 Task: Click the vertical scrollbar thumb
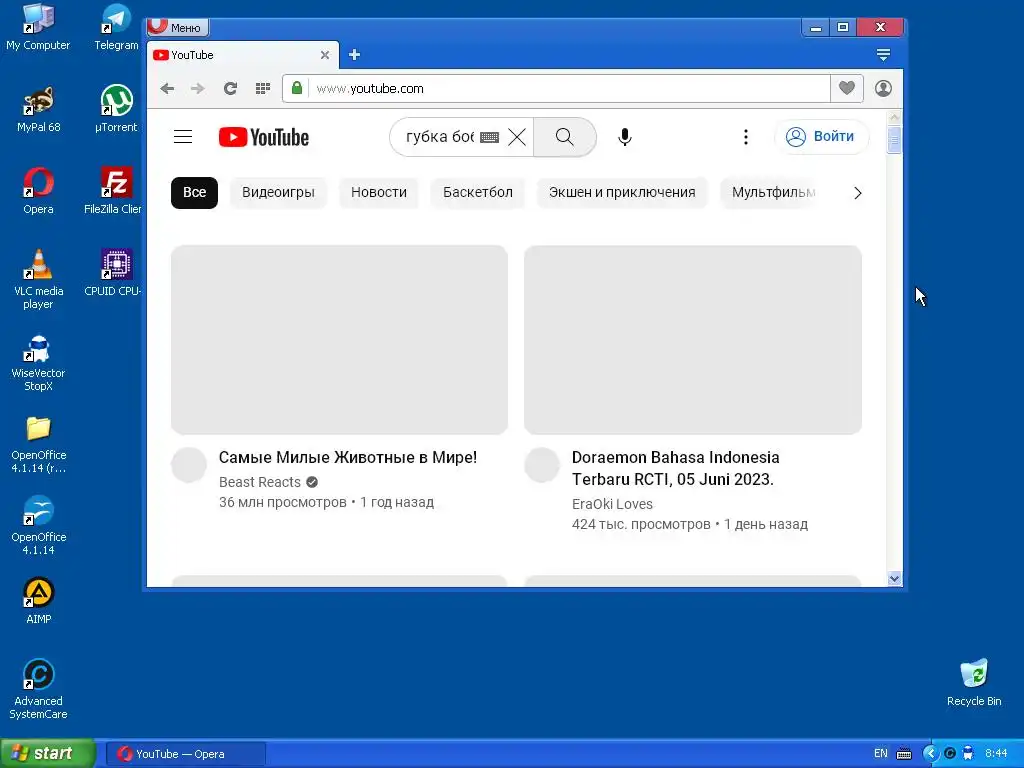(894, 140)
